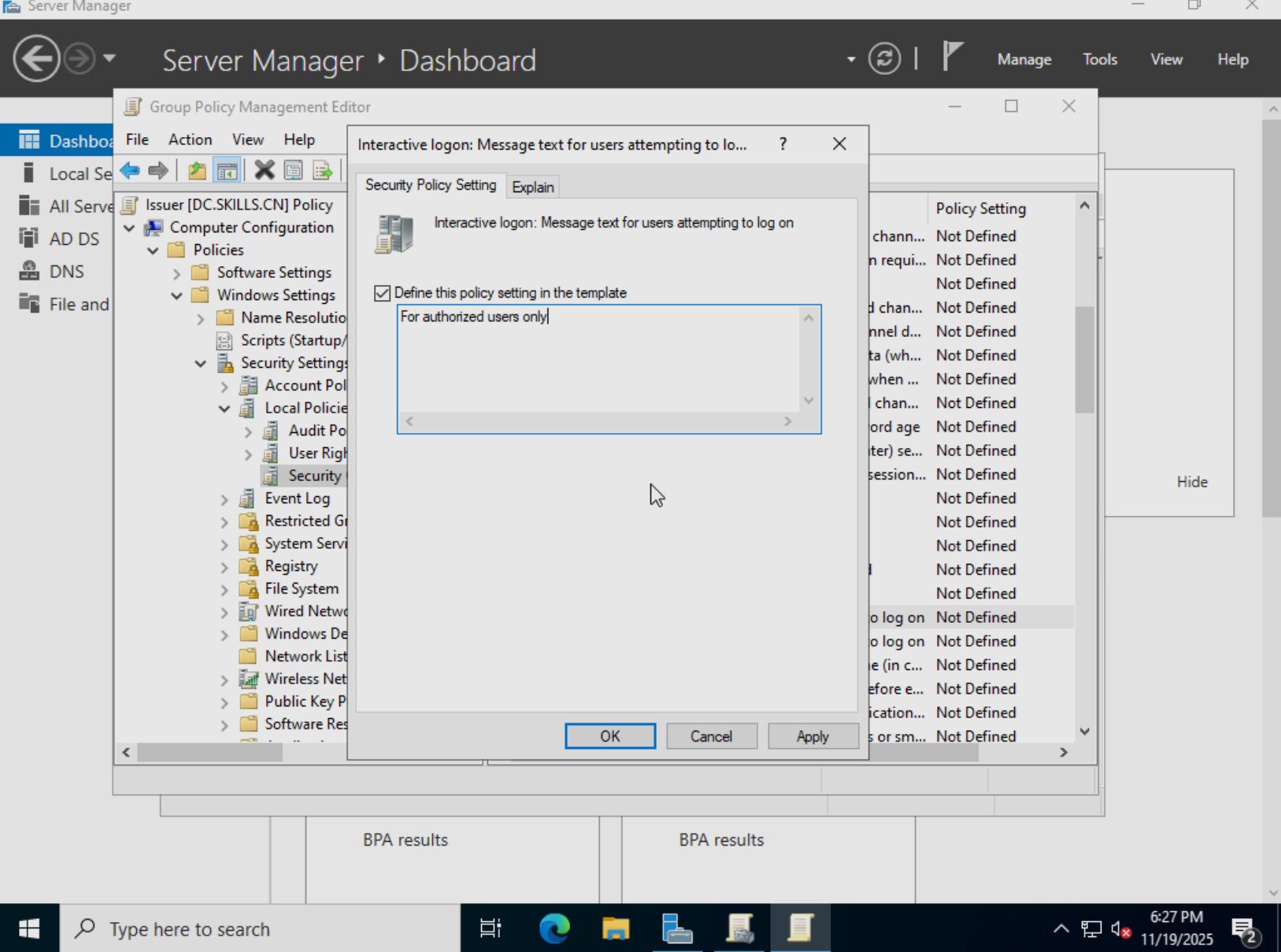Click the Up one level folder icon

pos(197,170)
